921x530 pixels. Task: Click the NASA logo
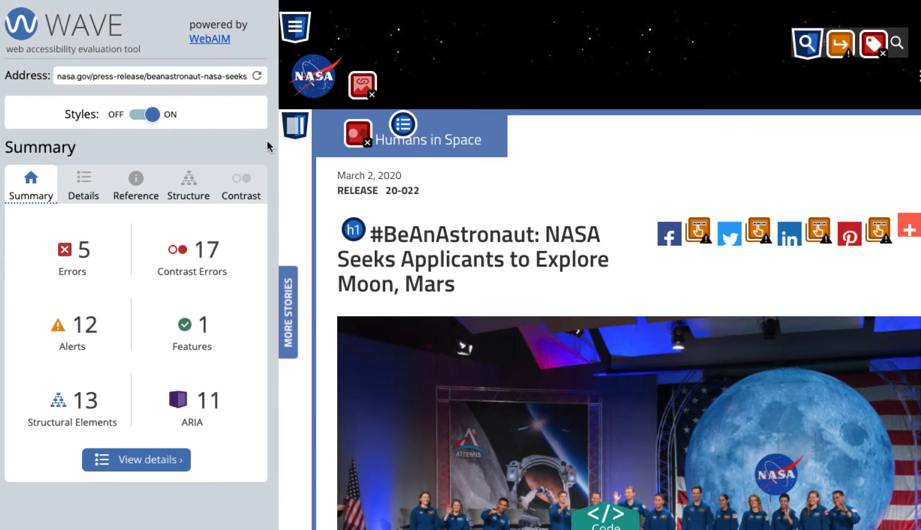tap(313, 77)
